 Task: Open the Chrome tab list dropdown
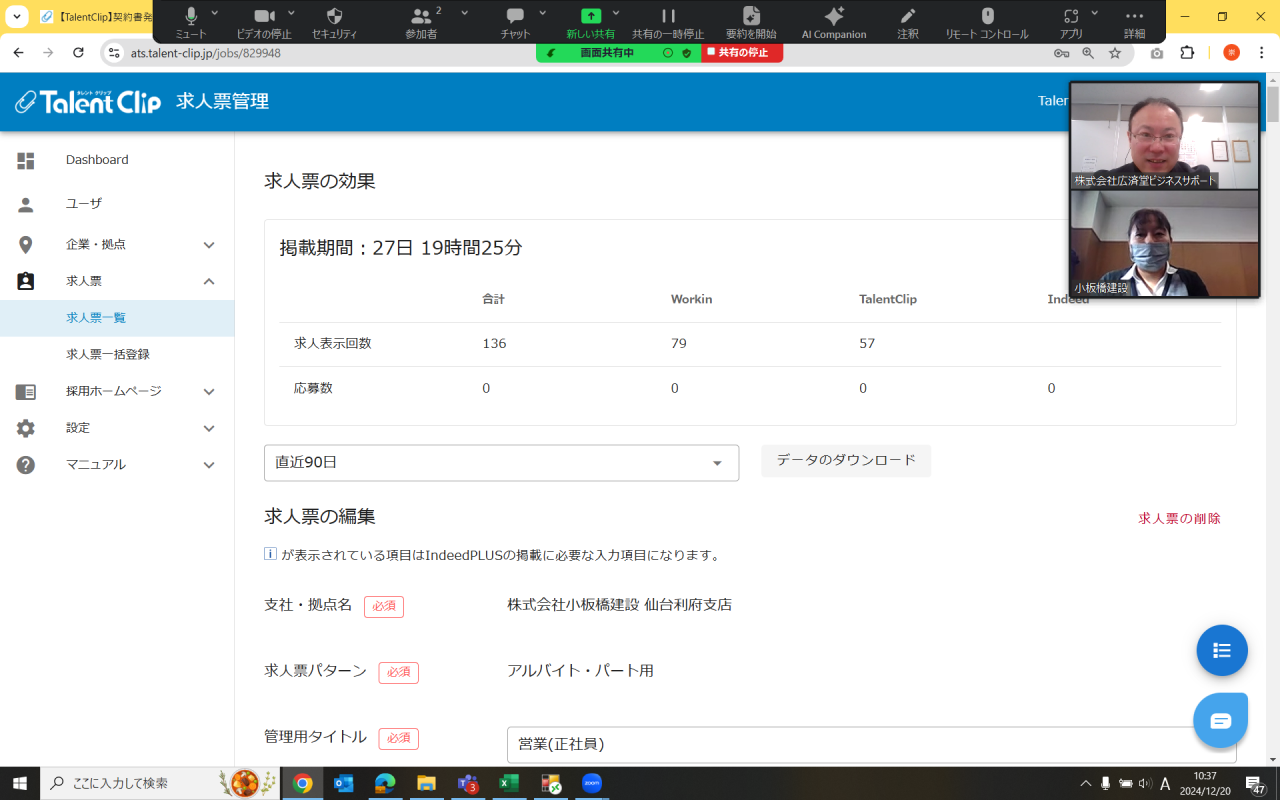(x=18, y=17)
